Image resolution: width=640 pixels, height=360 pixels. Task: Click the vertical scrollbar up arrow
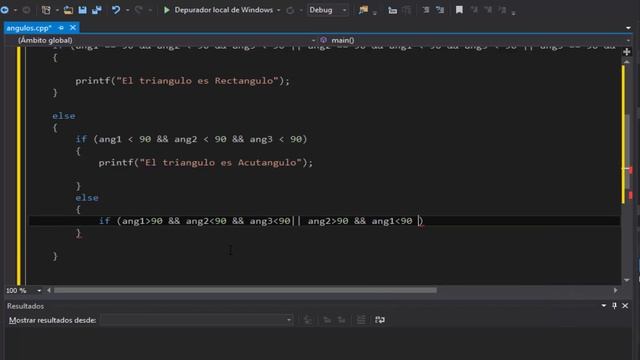point(627,62)
